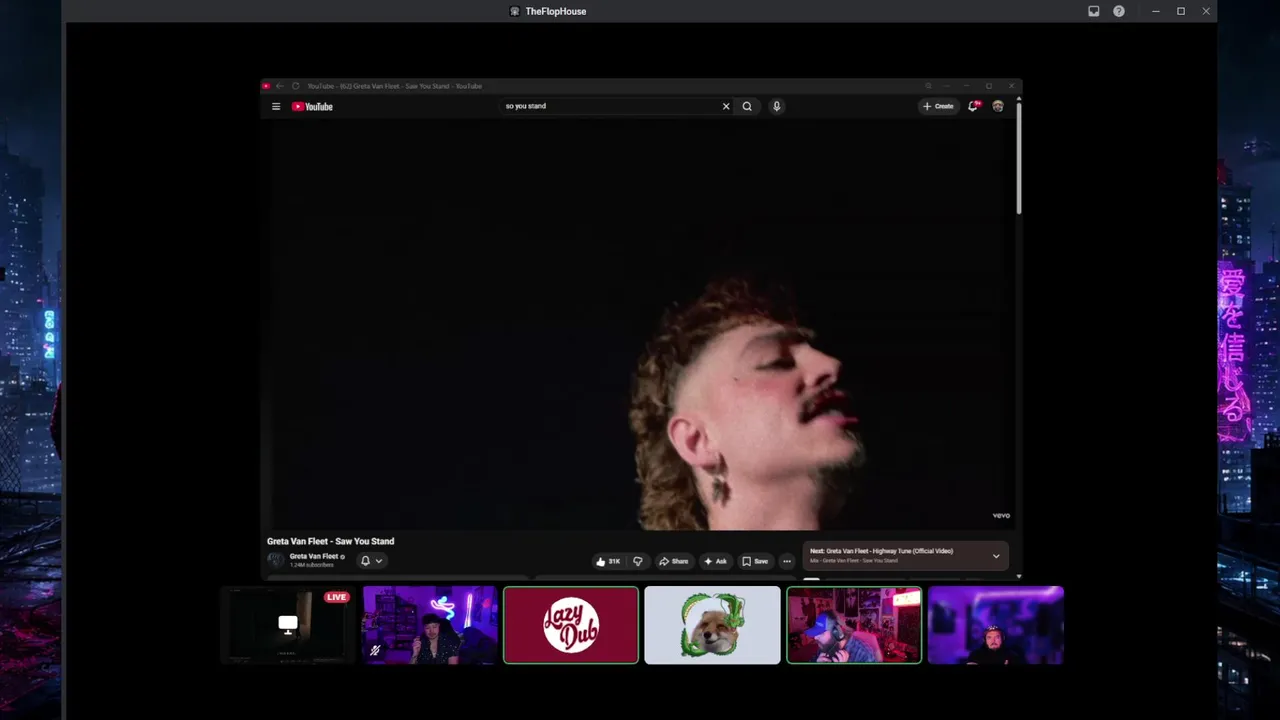Image resolution: width=1280 pixels, height=720 pixels.
Task: Expand the Next: Highway Tune playlist panel
Action: click(996, 556)
